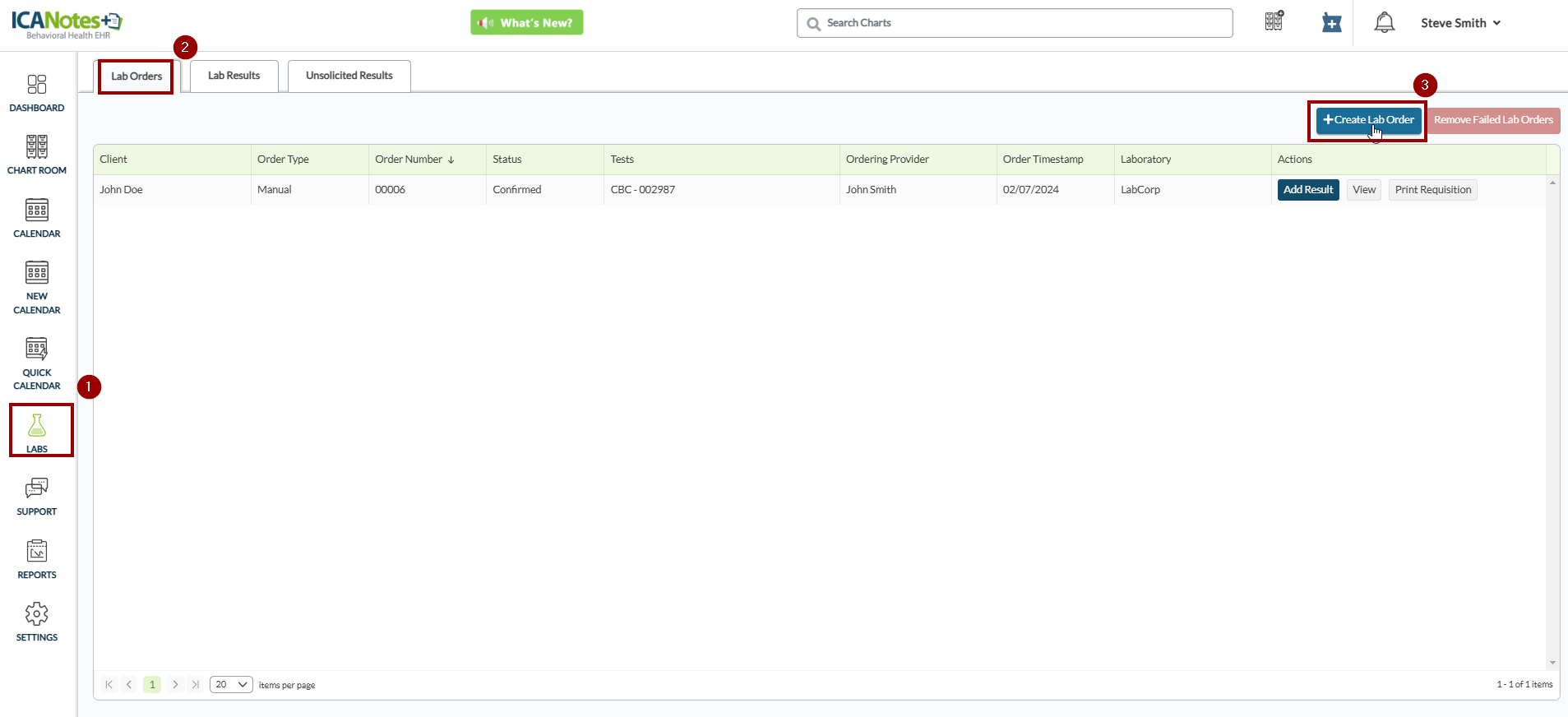Screen dimensions: 1568x717
Task: Open the Dashboard from the sidebar
Action: (37, 86)
